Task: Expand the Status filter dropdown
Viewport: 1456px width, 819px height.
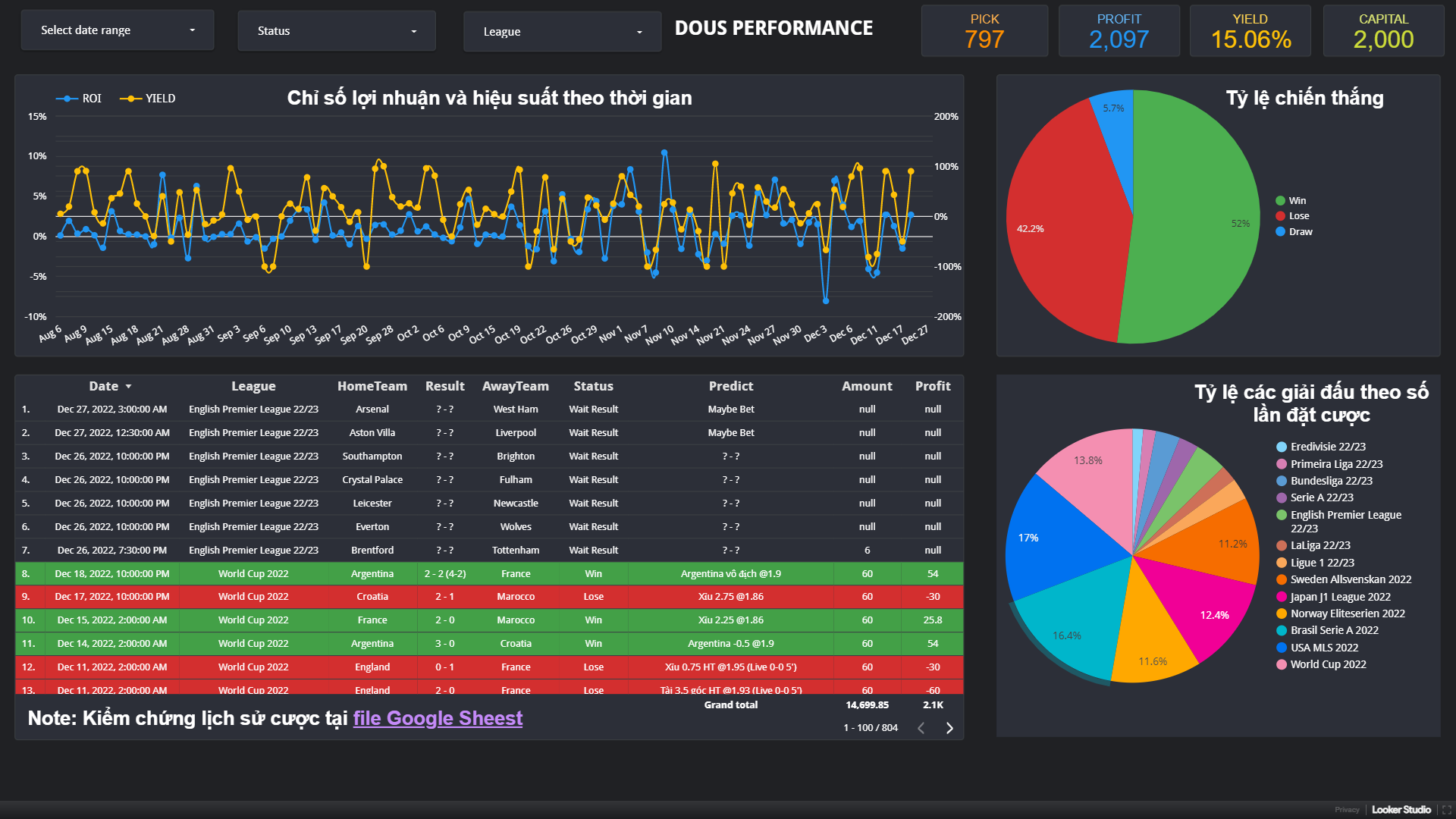Action: tap(336, 31)
